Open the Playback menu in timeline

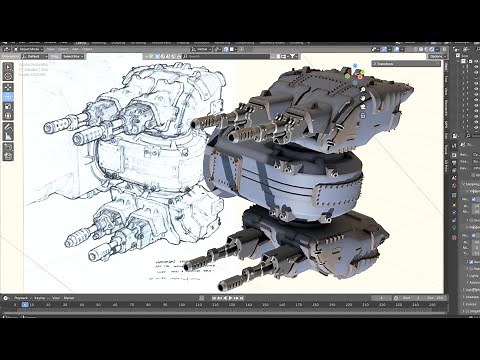point(22,298)
